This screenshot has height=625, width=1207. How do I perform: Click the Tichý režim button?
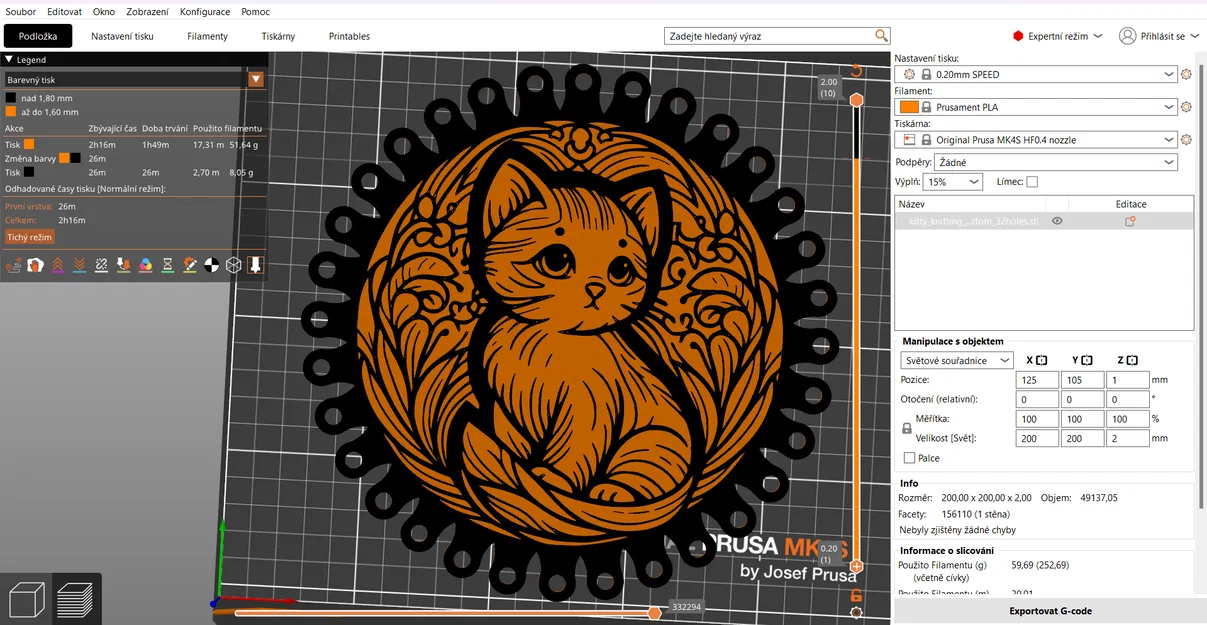coord(30,237)
